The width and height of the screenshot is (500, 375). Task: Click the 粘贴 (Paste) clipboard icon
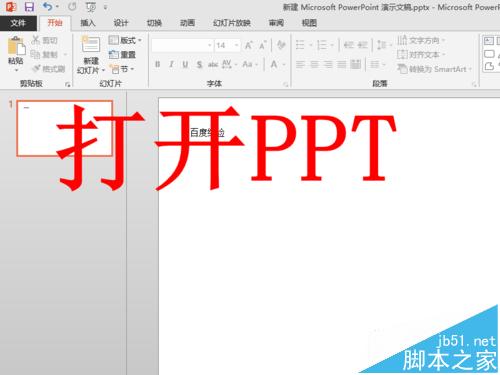tap(16, 46)
